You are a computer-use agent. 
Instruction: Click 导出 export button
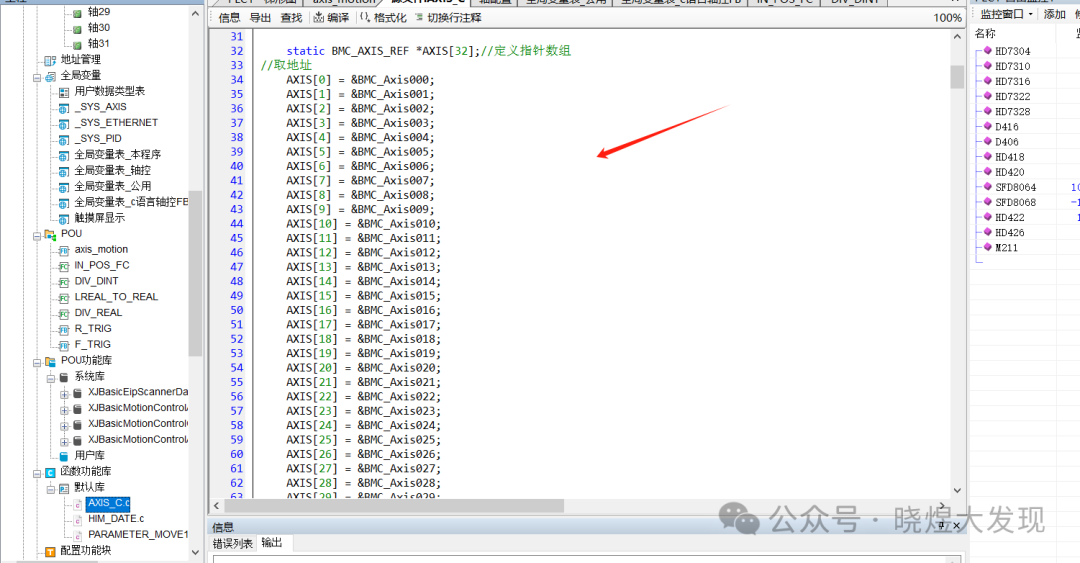pyautogui.click(x=260, y=18)
